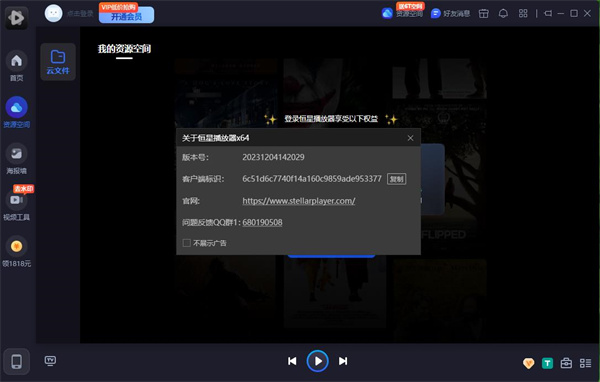
Task: Click the user avatar to log in
Action: (54, 13)
